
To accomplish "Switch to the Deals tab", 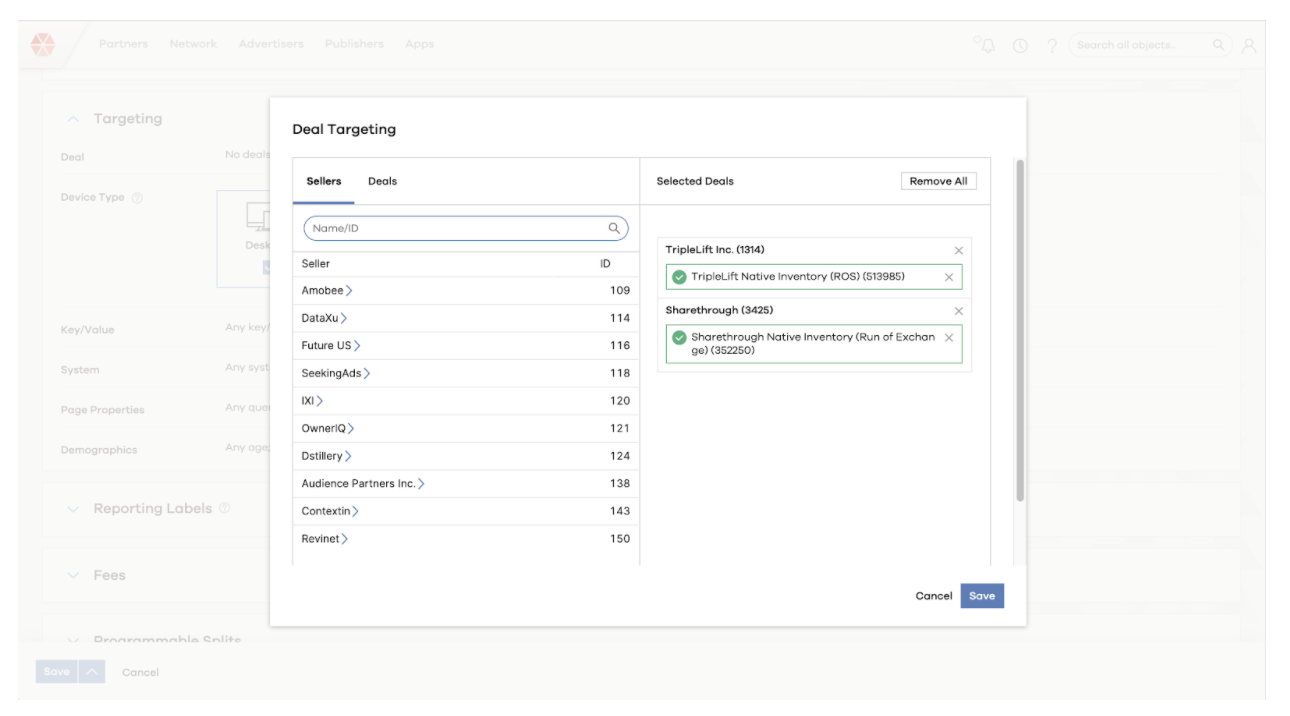I will (383, 182).
